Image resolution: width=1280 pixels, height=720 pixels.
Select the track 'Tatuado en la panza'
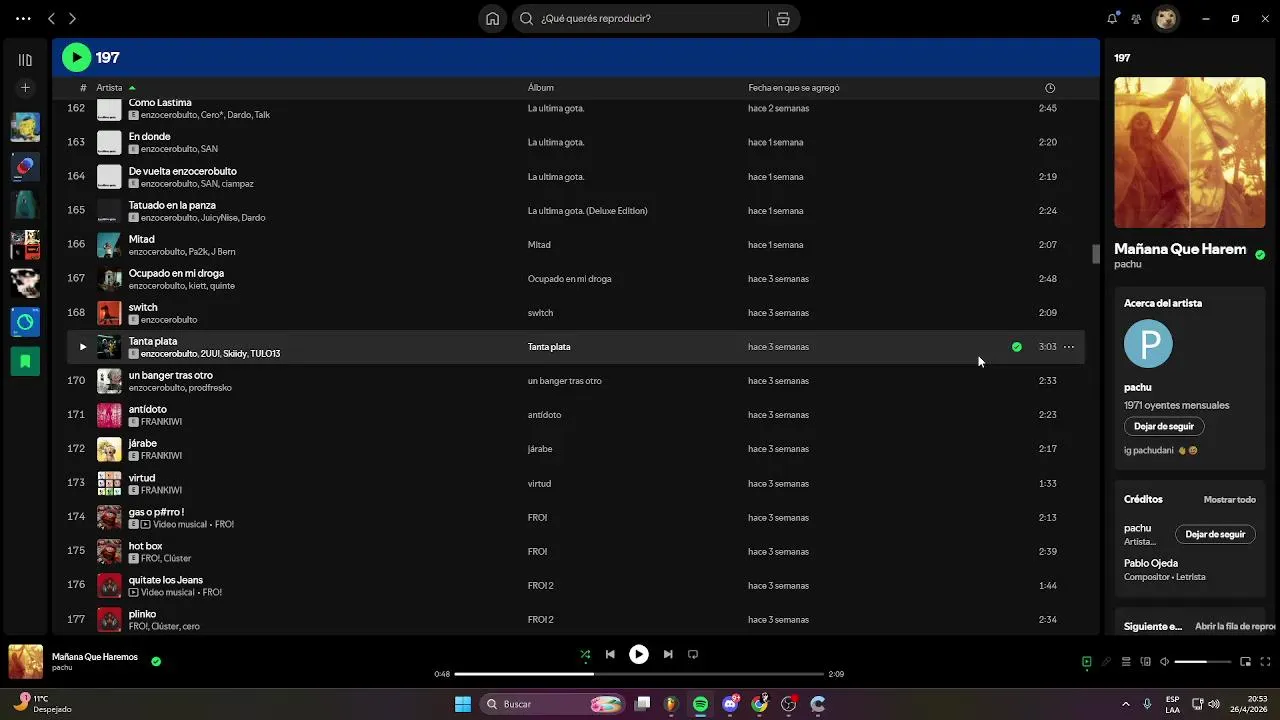(x=172, y=205)
